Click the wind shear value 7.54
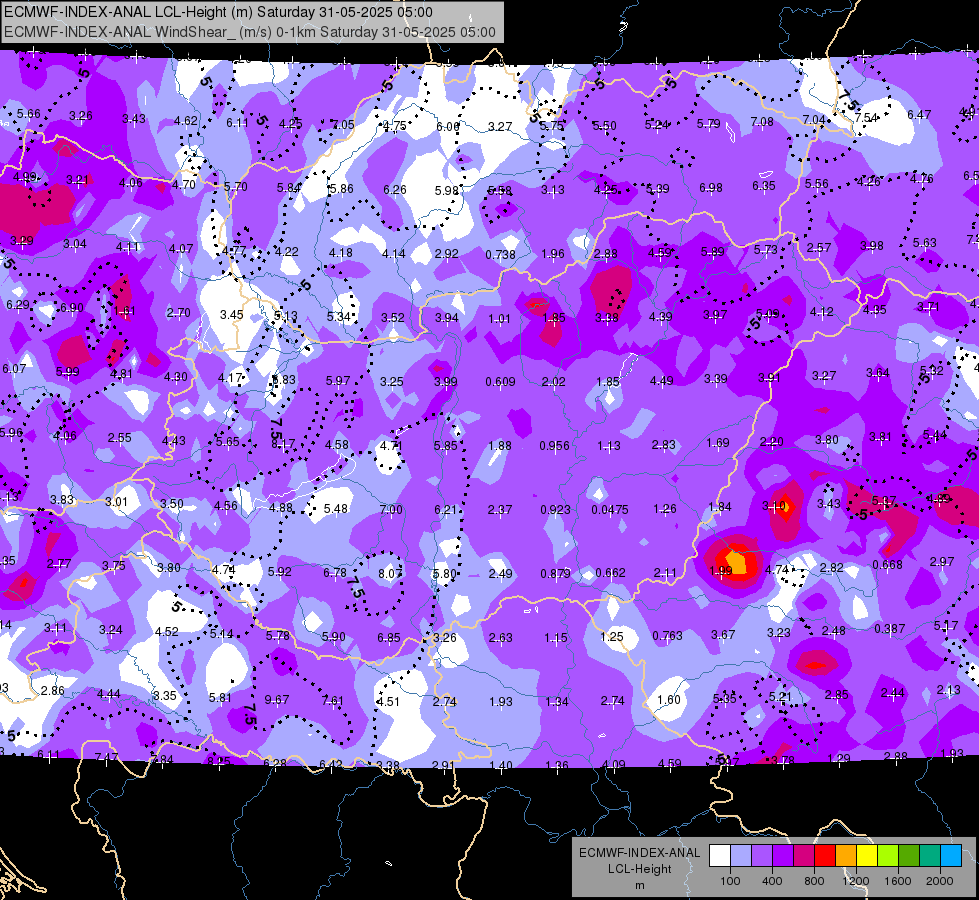This screenshot has width=979, height=900. (x=866, y=117)
